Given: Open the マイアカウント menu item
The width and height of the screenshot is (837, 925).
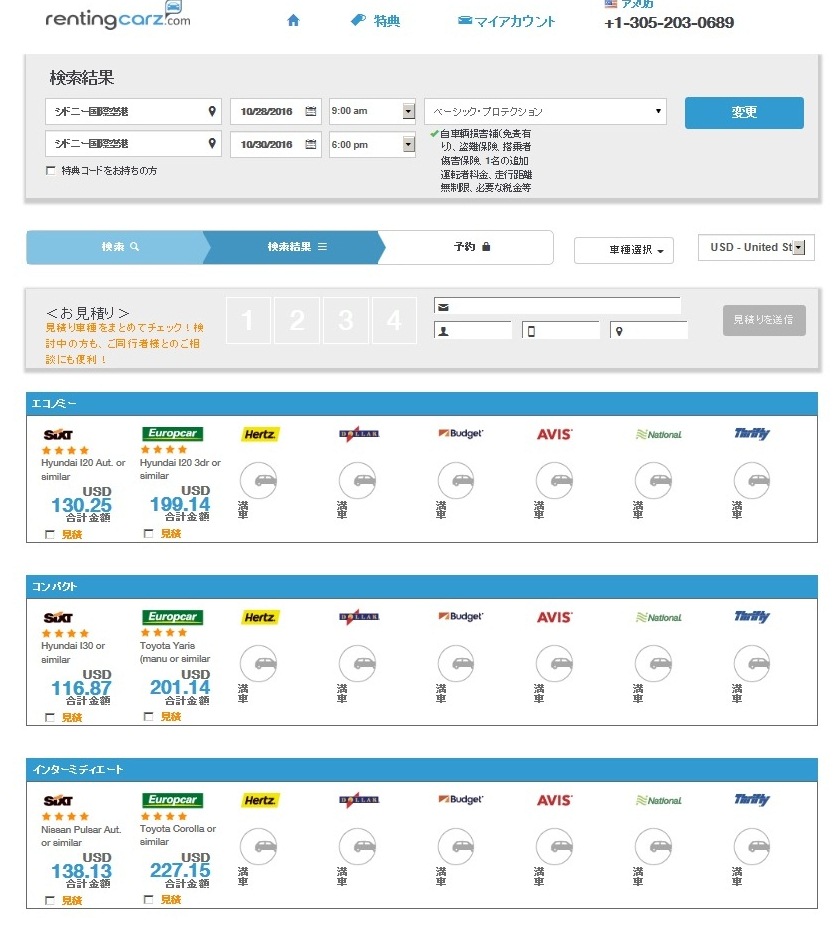Looking at the screenshot, I should [x=506, y=22].
